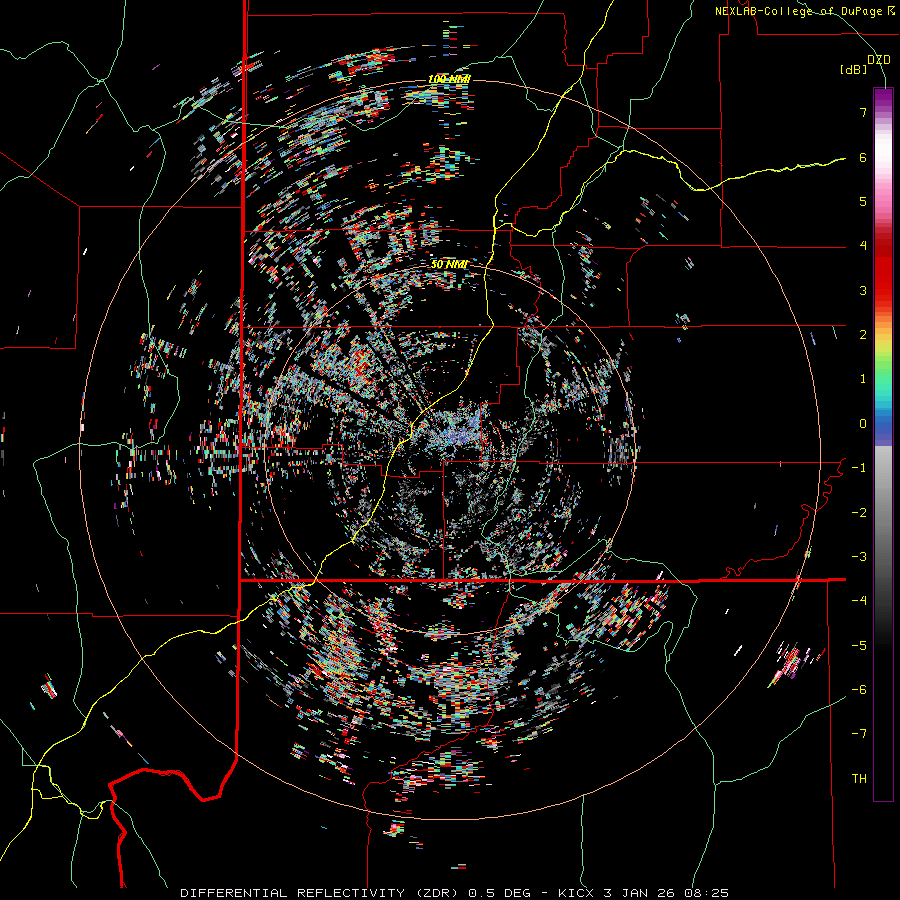
Task: Click the 5 value on color scale
Action: pyautogui.click(x=863, y=201)
